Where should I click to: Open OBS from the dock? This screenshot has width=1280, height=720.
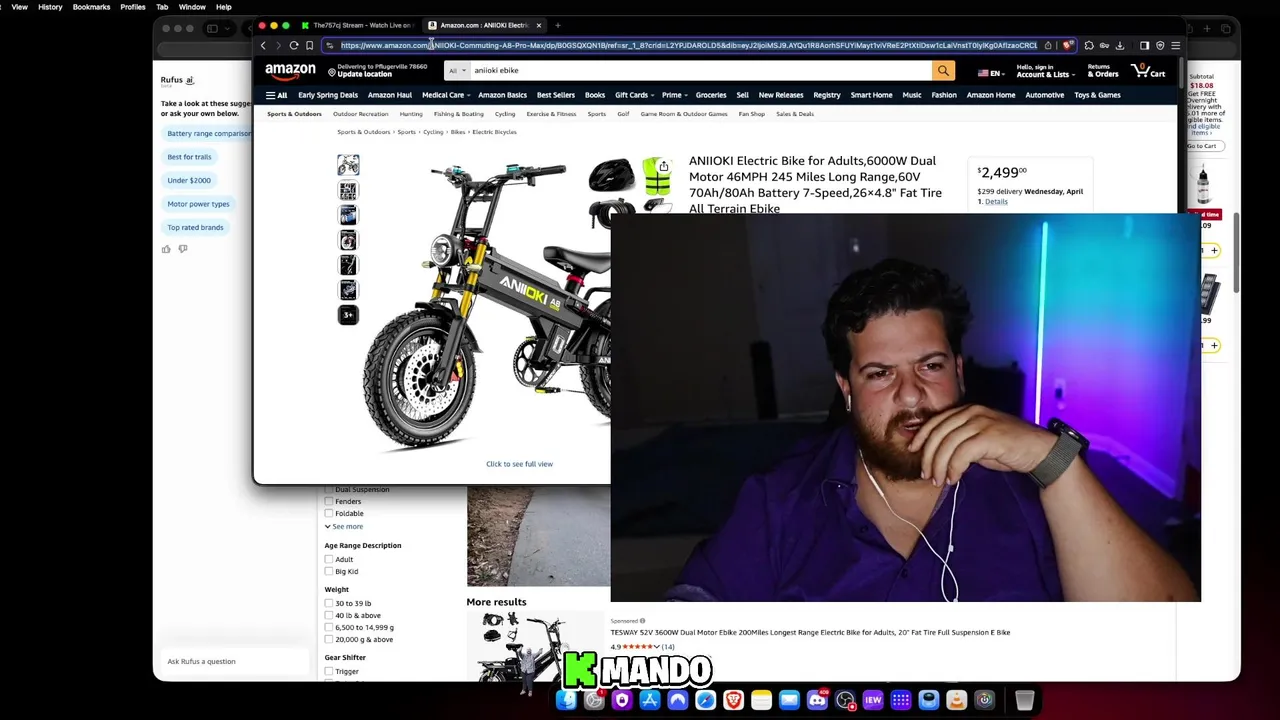tap(845, 700)
